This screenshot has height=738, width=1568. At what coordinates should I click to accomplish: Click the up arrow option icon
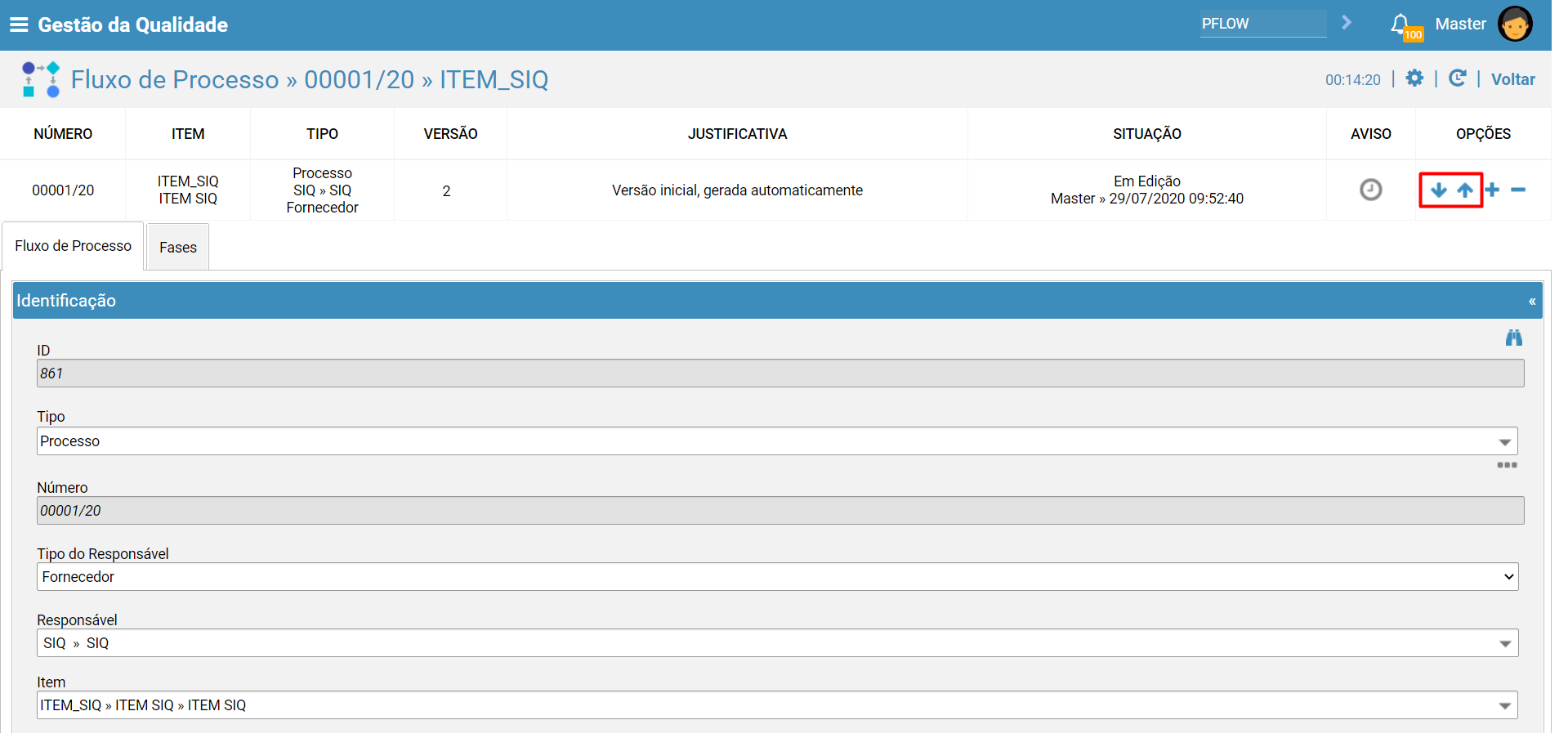point(1465,190)
